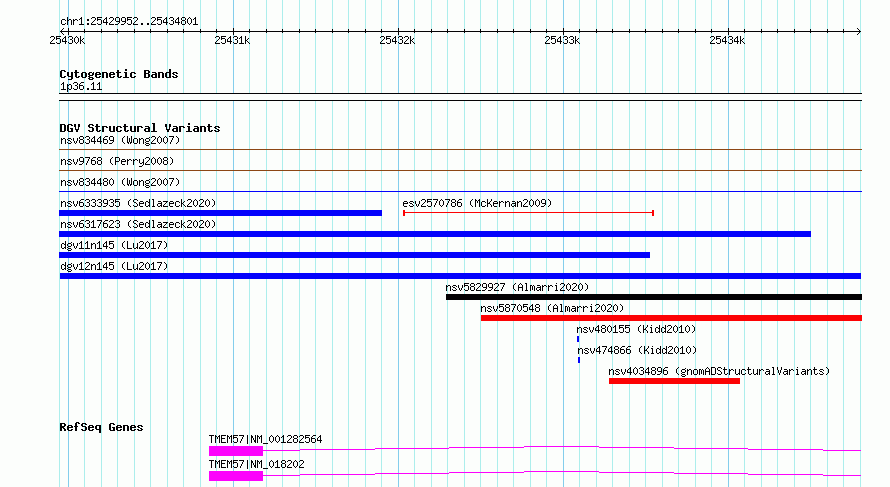Image resolution: width=890 pixels, height=487 pixels.
Task: Click the nsv6317623 (Sedlazeck2020) label
Action: point(138,224)
